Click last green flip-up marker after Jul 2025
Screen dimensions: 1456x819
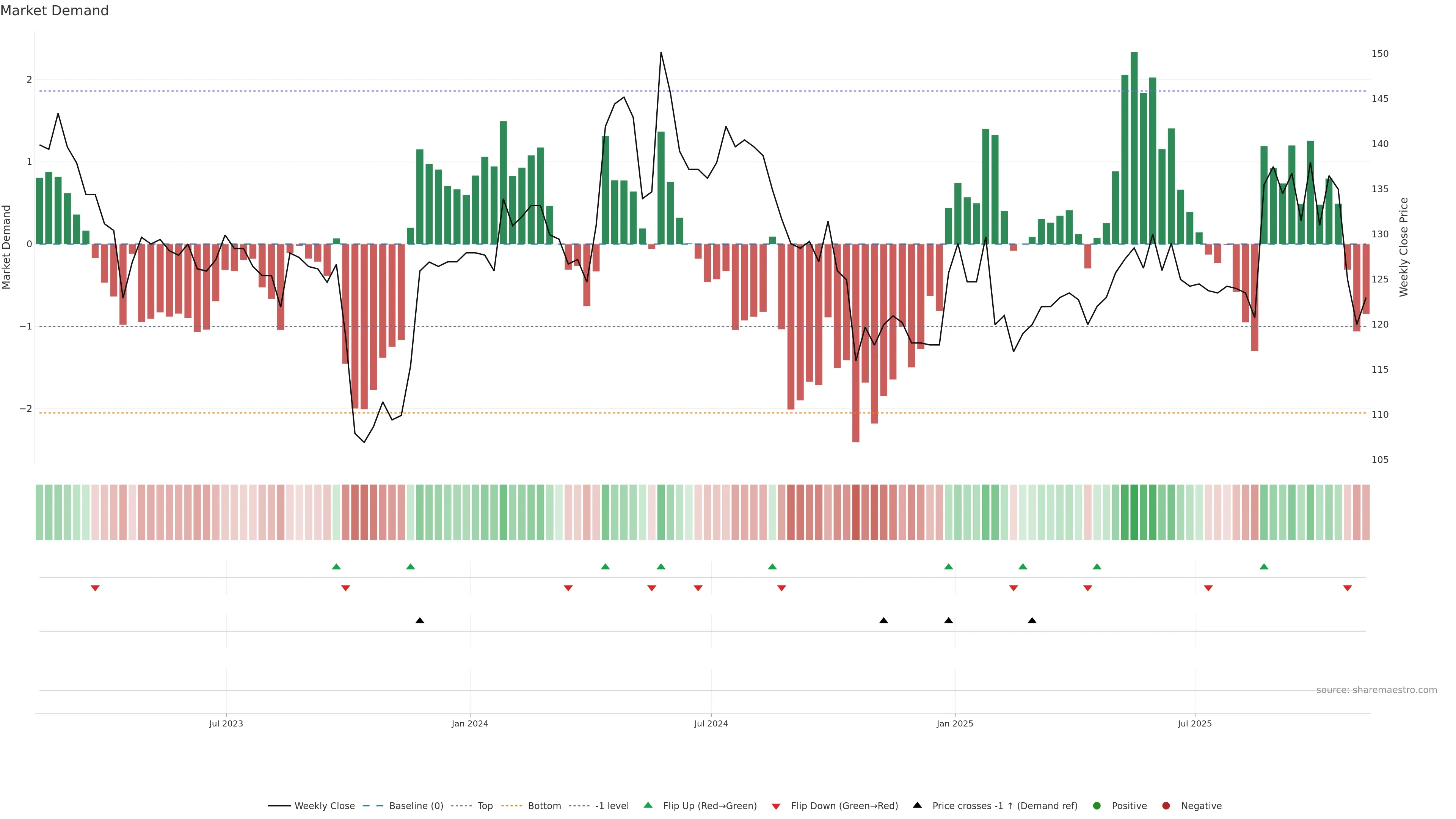pos(1264,566)
